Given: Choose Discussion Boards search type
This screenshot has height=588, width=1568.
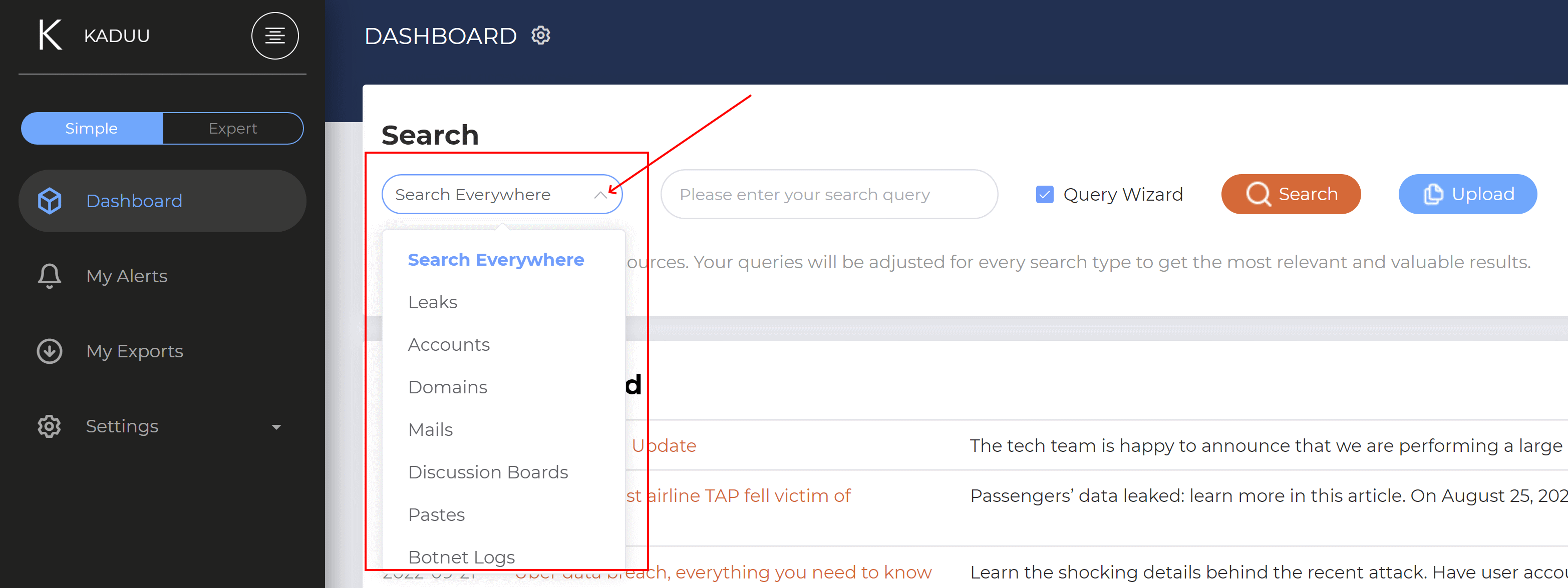Looking at the screenshot, I should point(488,472).
